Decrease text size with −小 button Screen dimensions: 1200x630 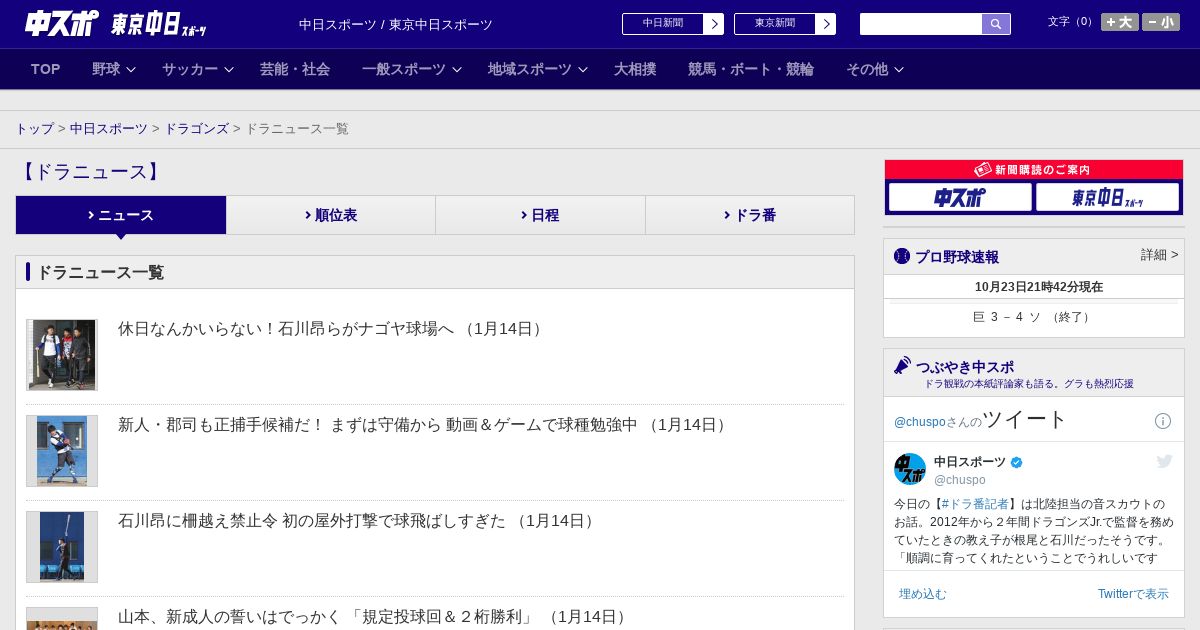coord(1161,22)
